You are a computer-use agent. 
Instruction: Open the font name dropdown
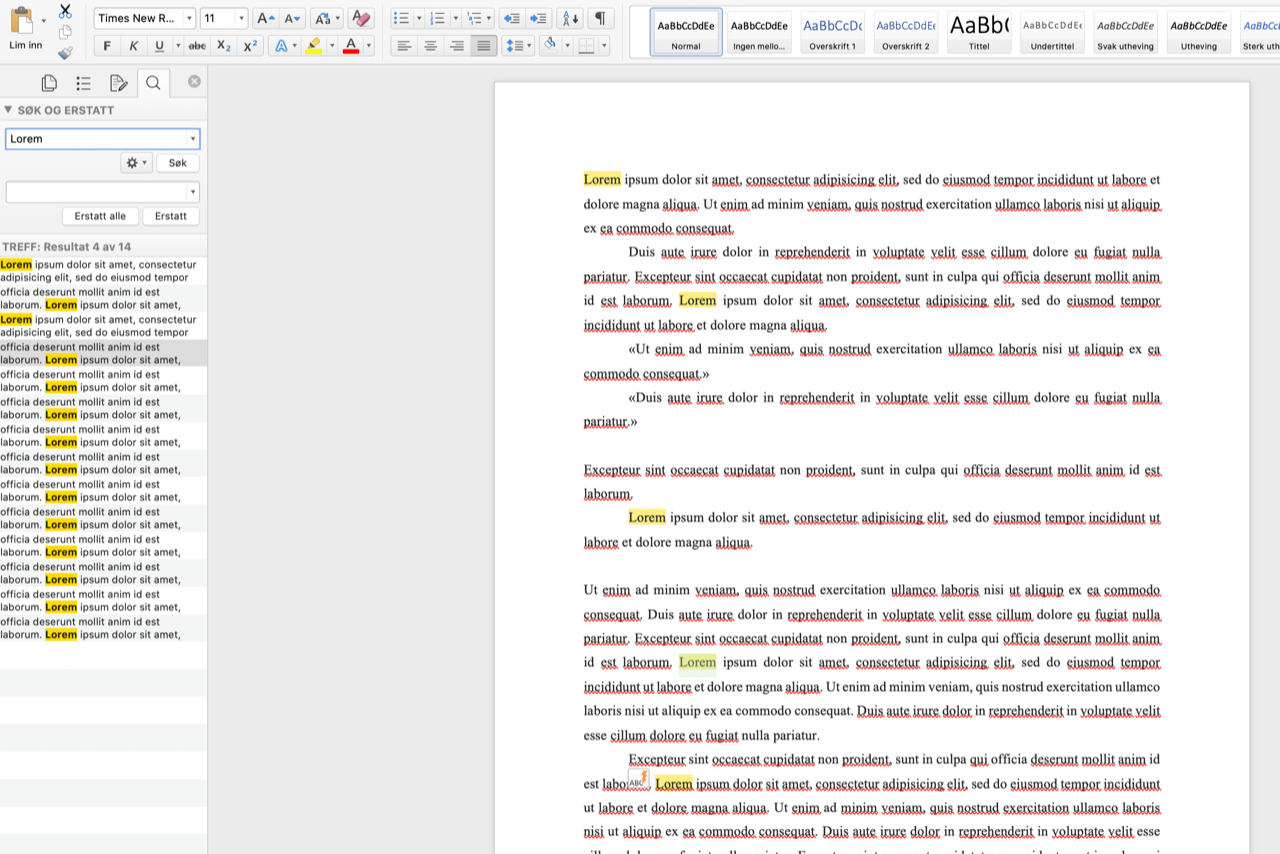pos(189,18)
